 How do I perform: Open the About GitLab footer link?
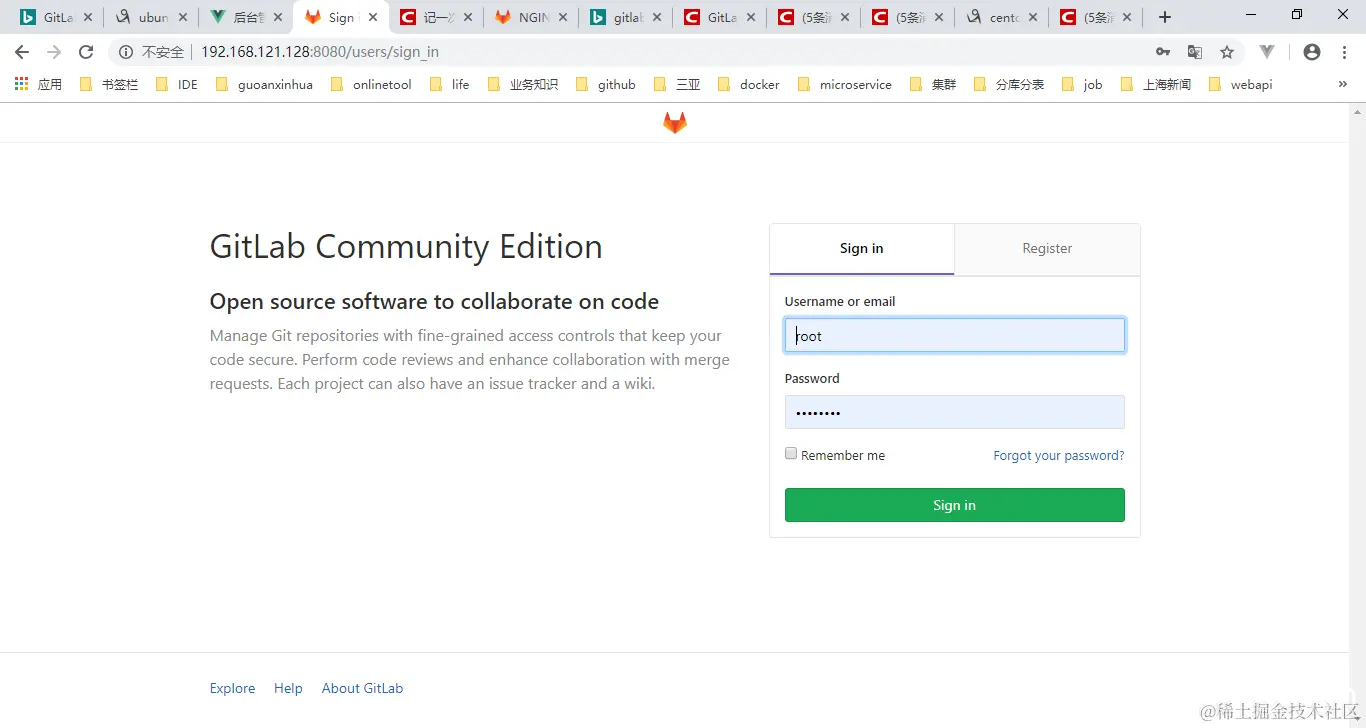click(x=362, y=688)
